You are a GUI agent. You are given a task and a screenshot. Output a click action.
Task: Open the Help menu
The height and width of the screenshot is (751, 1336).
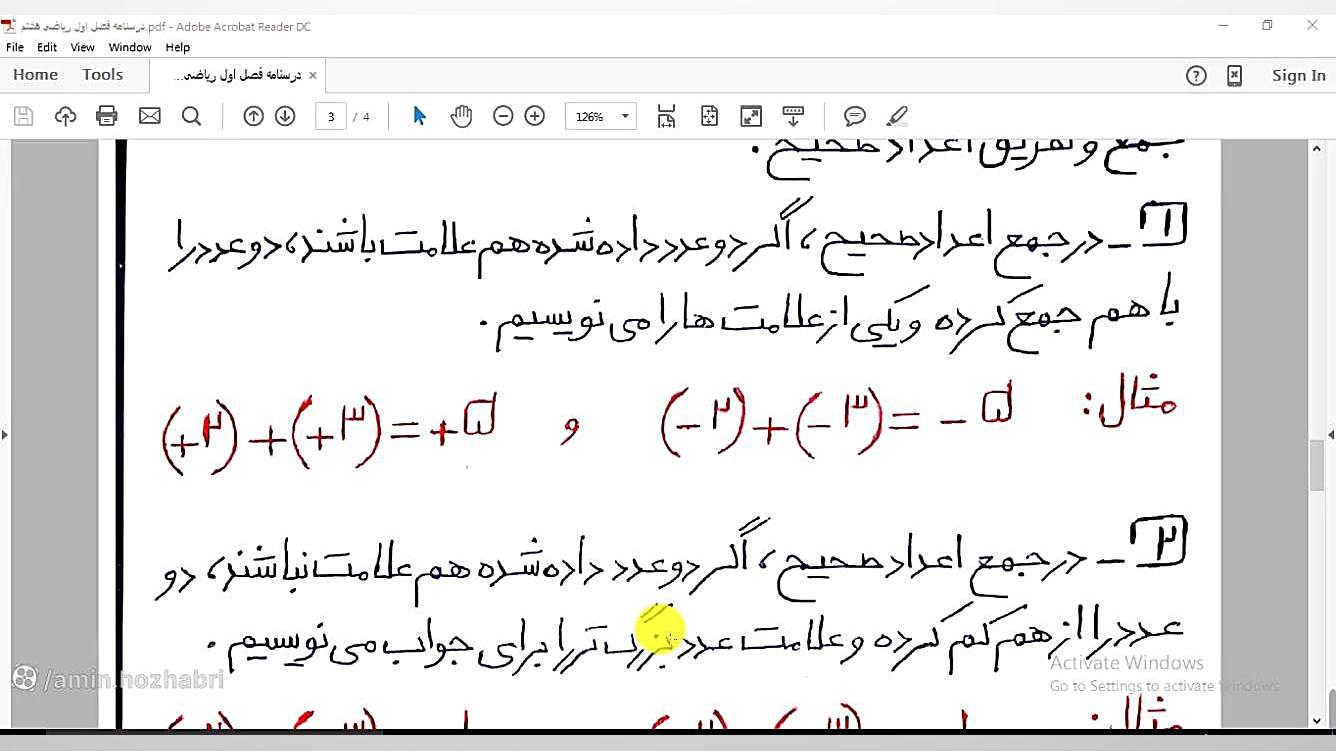(178, 47)
